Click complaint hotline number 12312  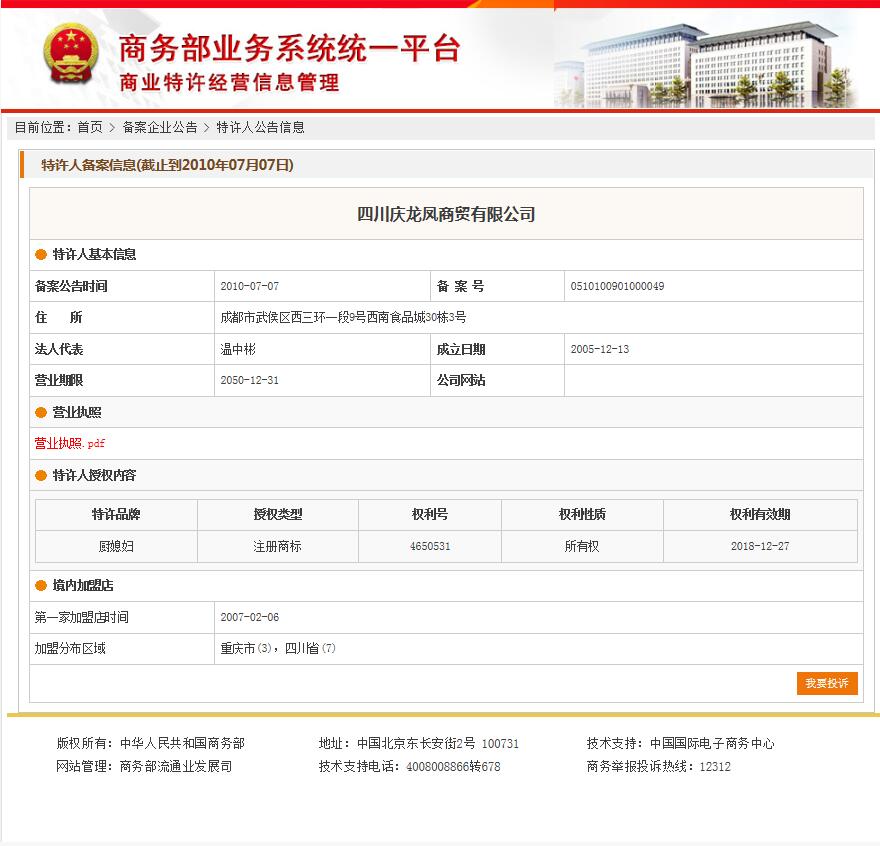tap(715, 766)
